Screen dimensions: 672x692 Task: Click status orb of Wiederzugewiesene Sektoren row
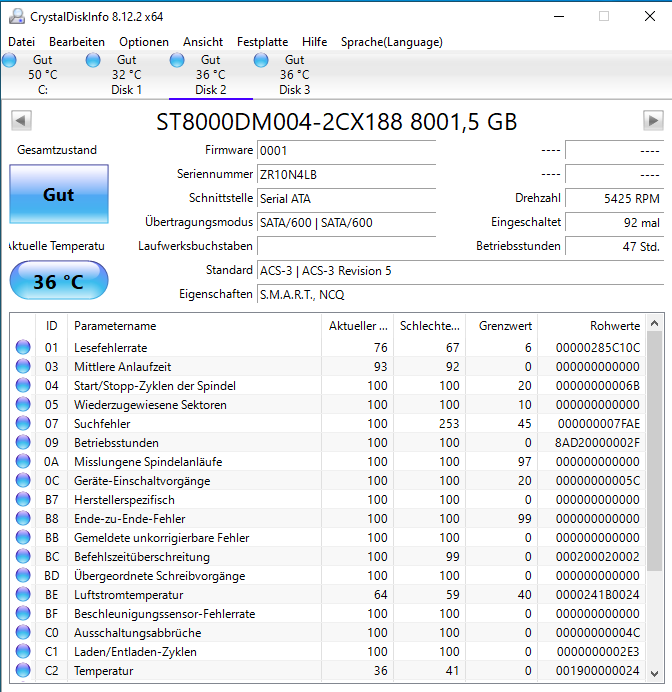23,404
